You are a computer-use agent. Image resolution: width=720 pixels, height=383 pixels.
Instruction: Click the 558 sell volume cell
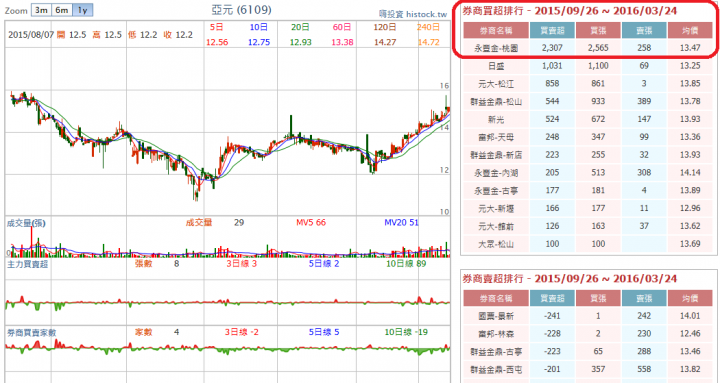(644, 369)
